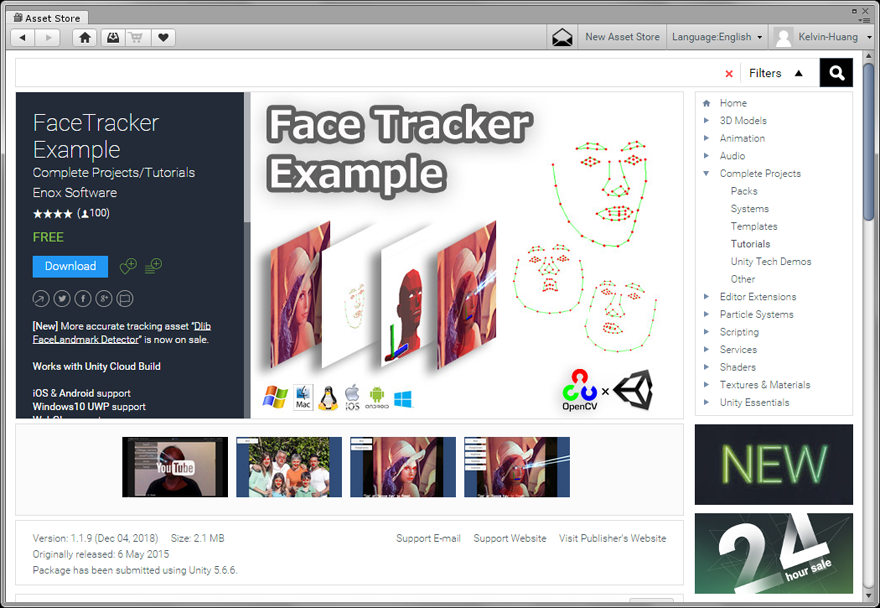Image resolution: width=880 pixels, height=608 pixels.
Task: Open Complete Projects/Tutorials category link
Action: click(x=113, y=172)
